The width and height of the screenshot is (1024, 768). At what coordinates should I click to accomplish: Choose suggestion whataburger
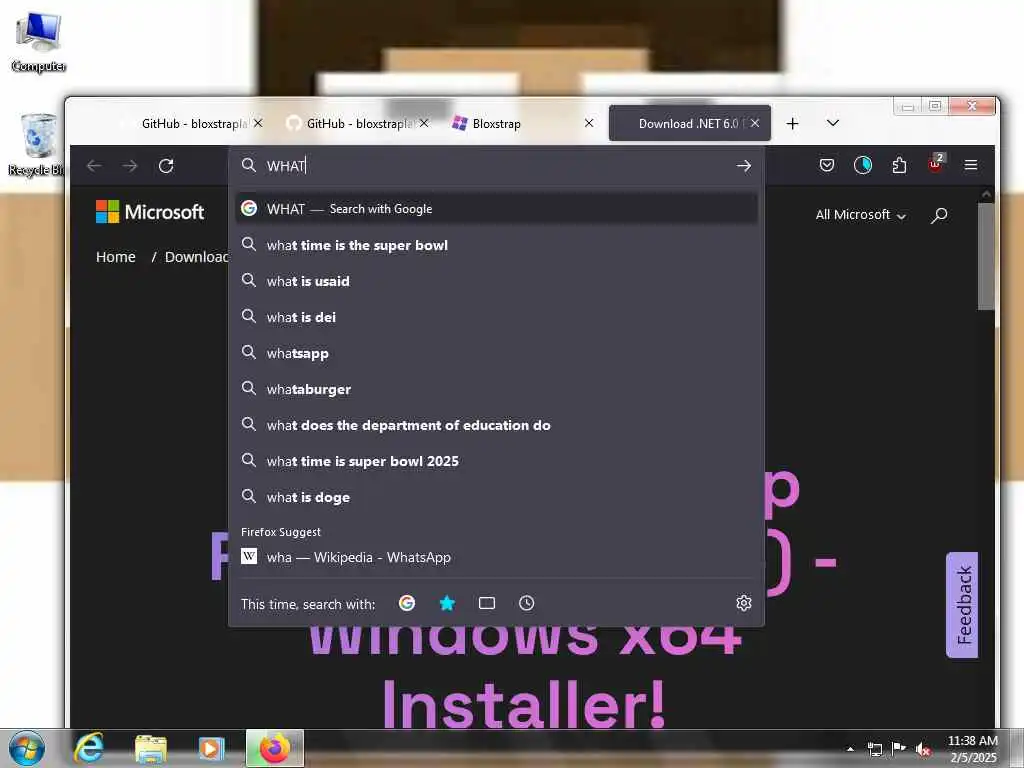click(496, 389)
